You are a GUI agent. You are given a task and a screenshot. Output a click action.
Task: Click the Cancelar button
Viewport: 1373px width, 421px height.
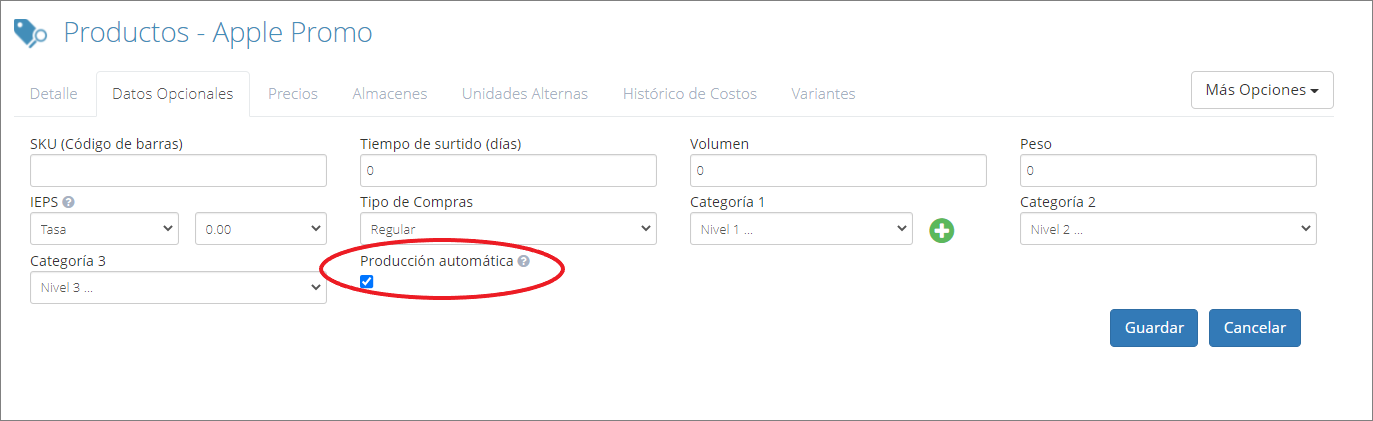tap(1255, 328)
